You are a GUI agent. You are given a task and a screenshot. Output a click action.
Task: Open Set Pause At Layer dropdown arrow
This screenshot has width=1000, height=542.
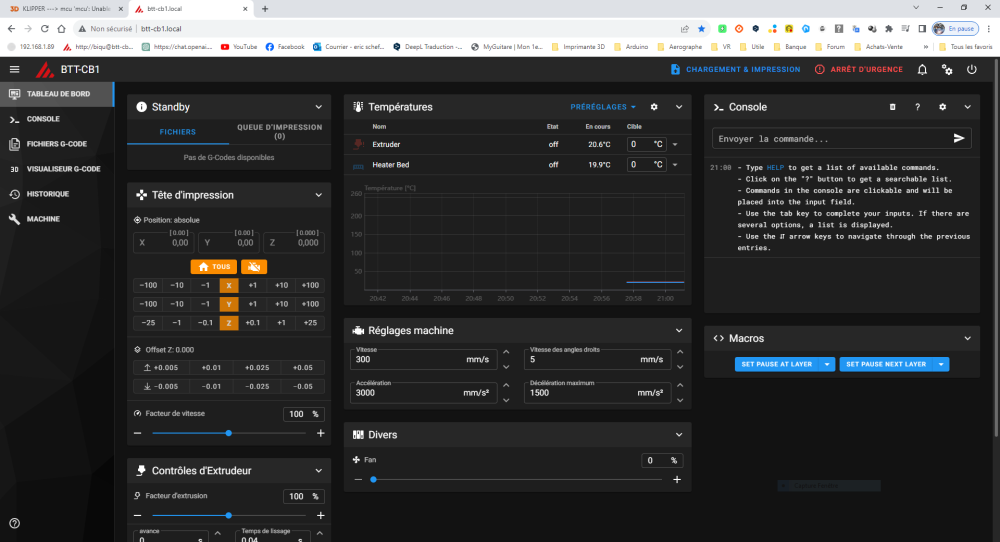827,364
